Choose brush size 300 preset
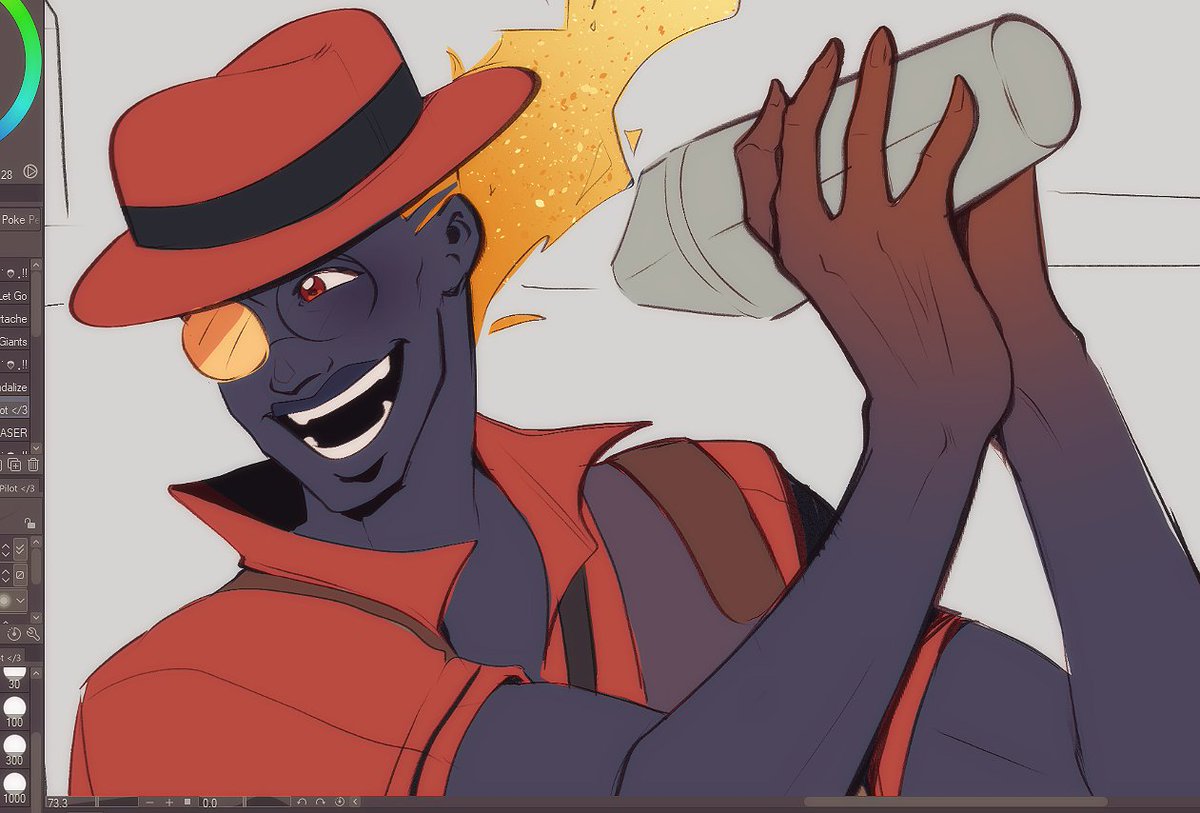Image resolution: width=1200 pixels, height=813 pixels. coord(14,751)
